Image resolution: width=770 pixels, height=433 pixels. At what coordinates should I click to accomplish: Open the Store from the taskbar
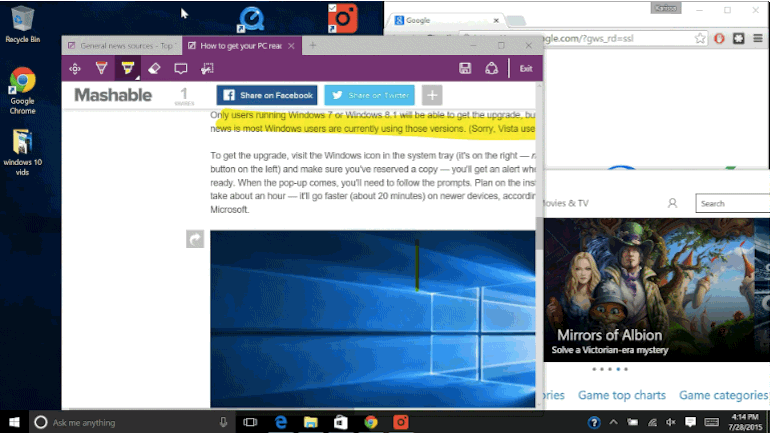340,422
